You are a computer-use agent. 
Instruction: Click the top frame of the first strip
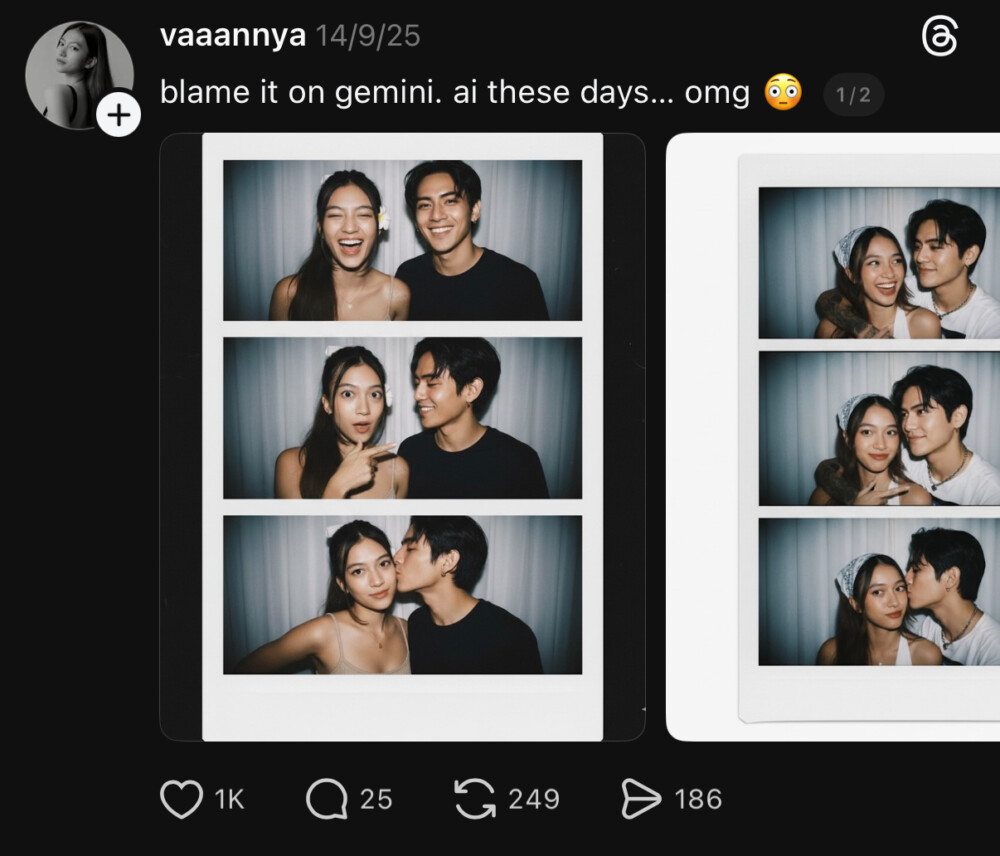click(x=402, y=240)
